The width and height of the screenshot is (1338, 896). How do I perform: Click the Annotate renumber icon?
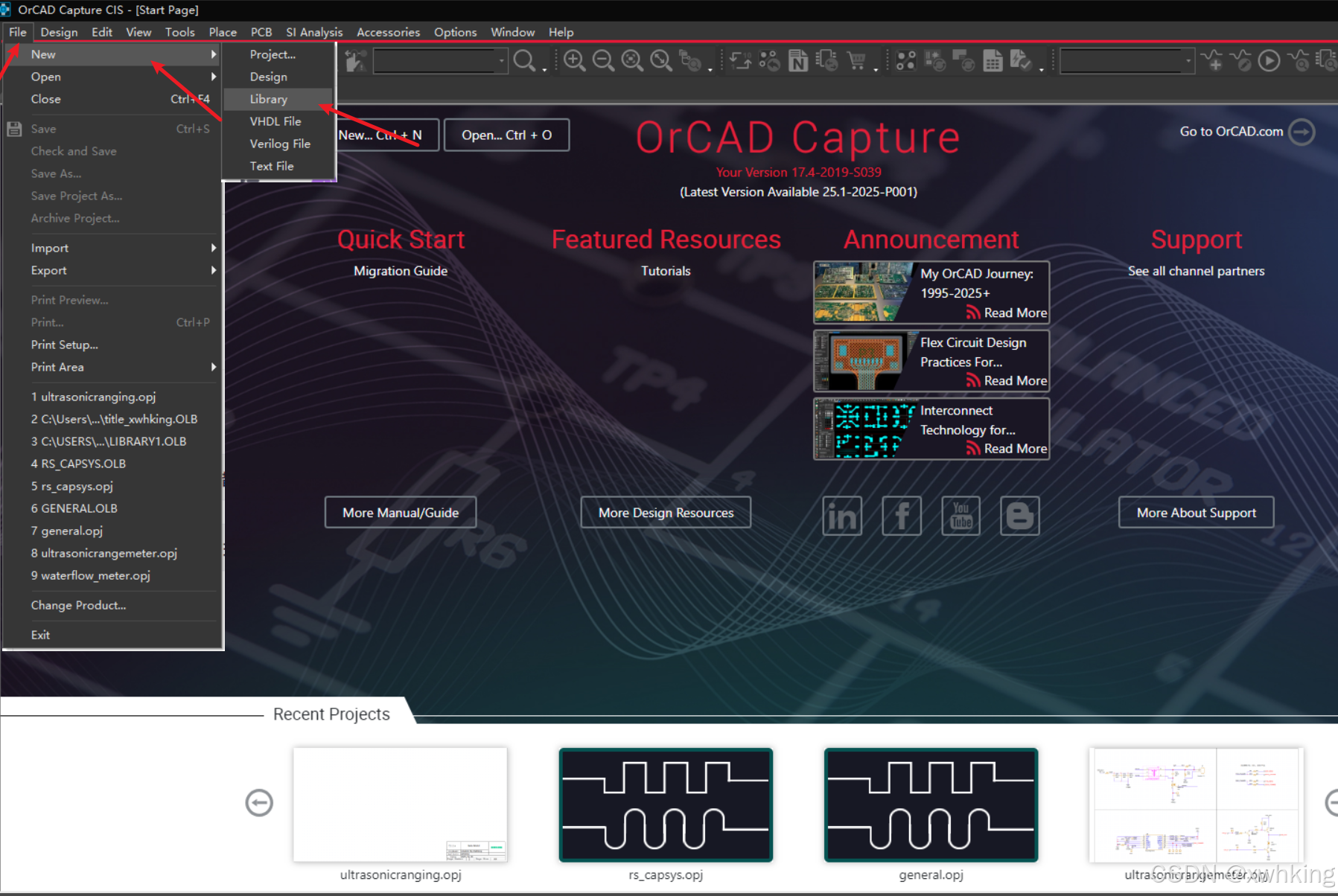point(740,61)
